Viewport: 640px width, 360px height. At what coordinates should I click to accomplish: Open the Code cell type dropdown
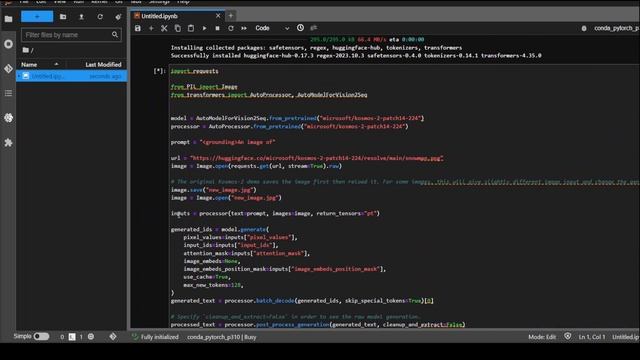[x=272, y=28]
